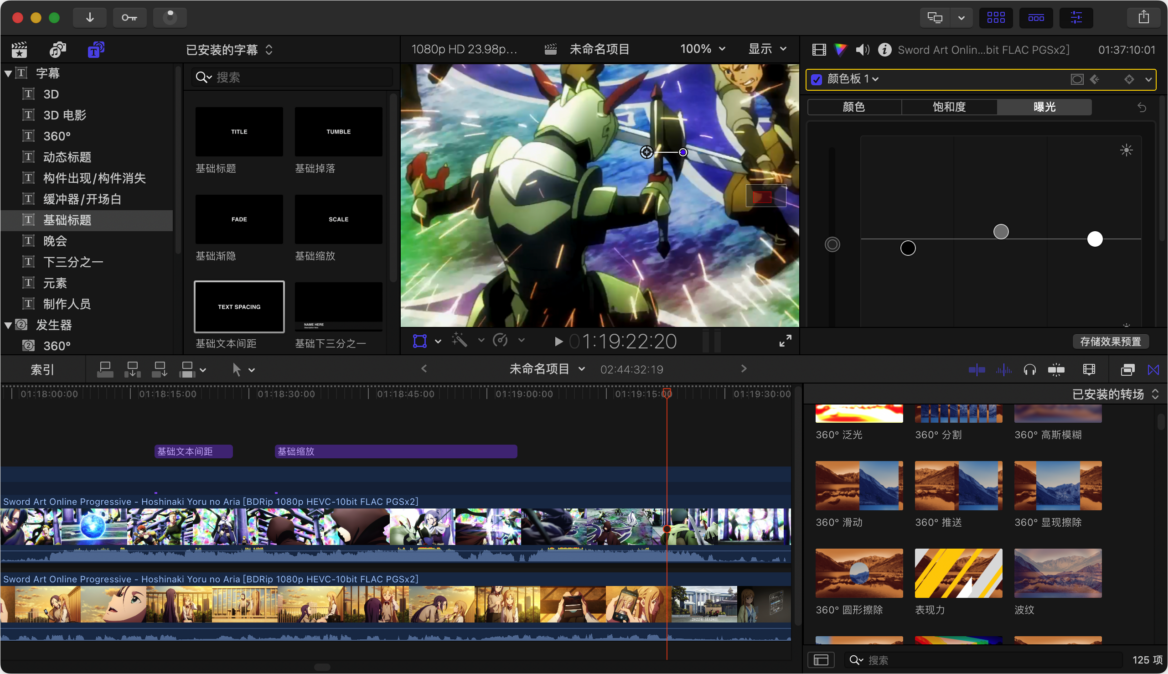Click the share export icon

[1143, 17]
